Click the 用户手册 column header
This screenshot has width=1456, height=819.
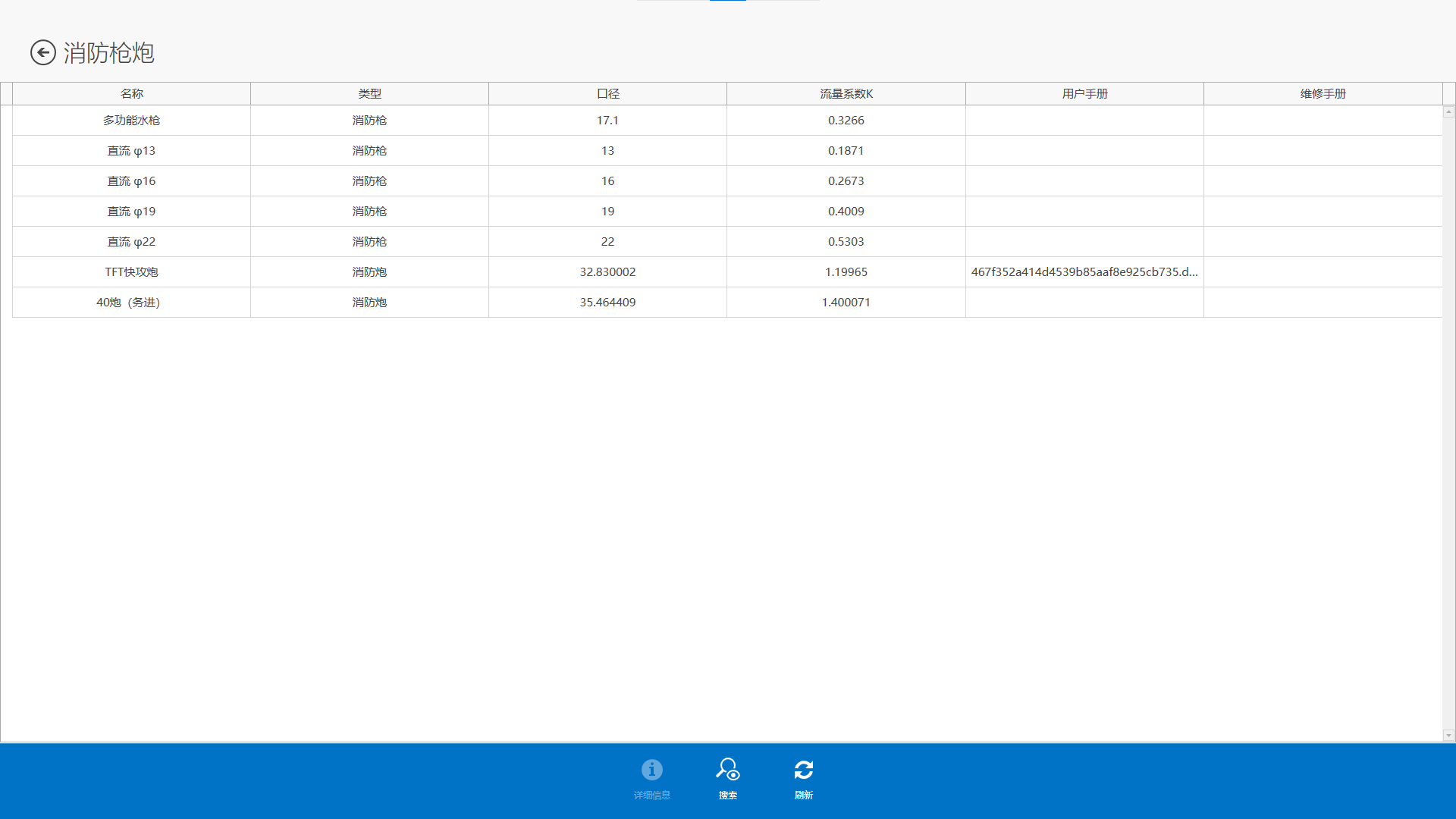(1084, 94)
